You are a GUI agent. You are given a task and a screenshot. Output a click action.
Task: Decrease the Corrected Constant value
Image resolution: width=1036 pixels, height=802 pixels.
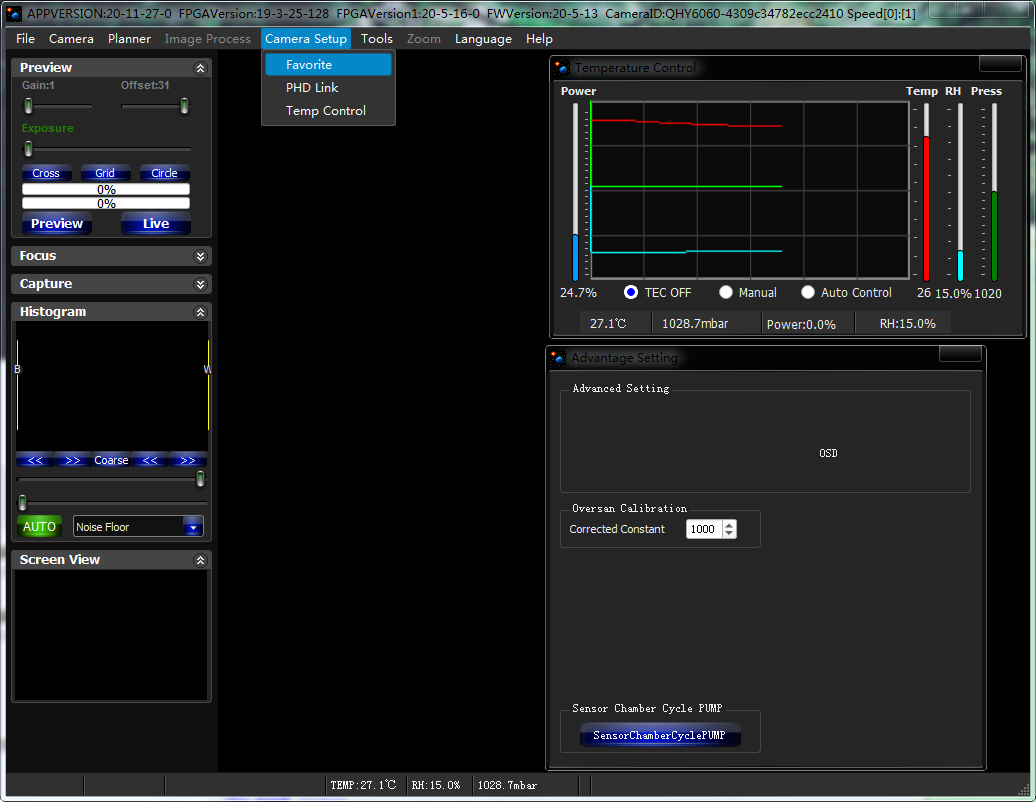click(x=729, y=534)
